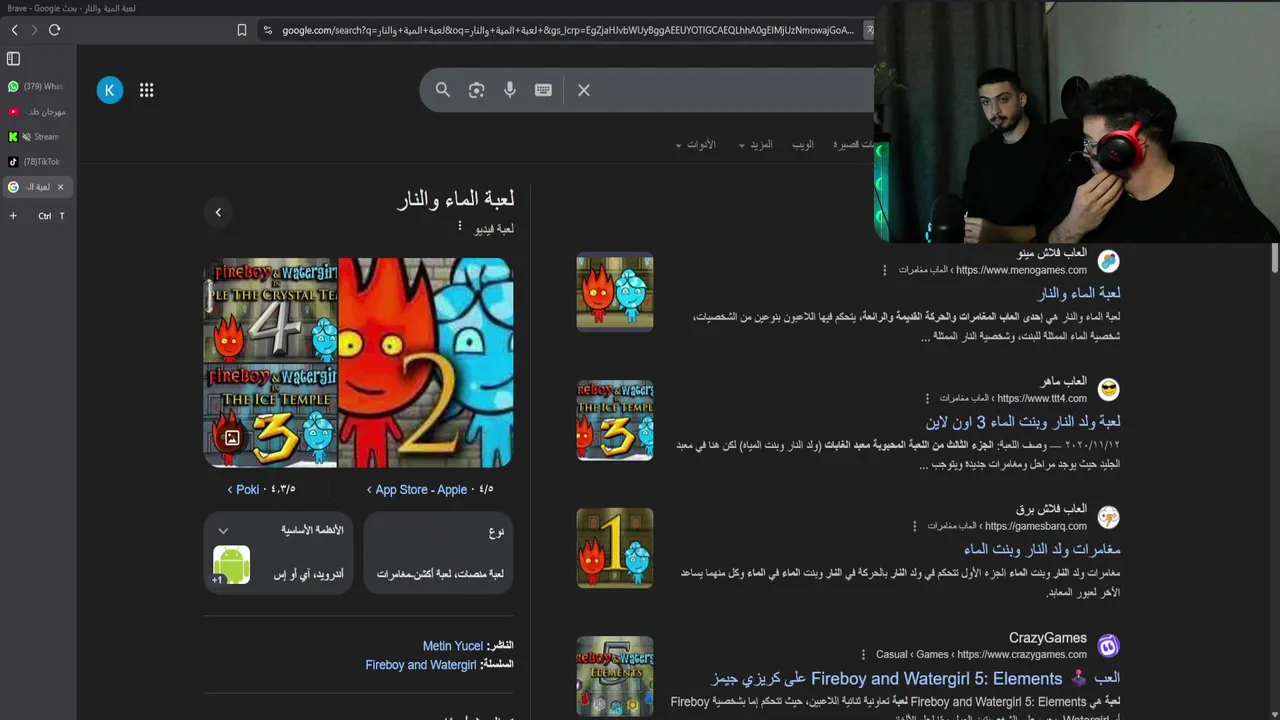
Task: Open the Google account K avatar
Action: tap(110, 90)
